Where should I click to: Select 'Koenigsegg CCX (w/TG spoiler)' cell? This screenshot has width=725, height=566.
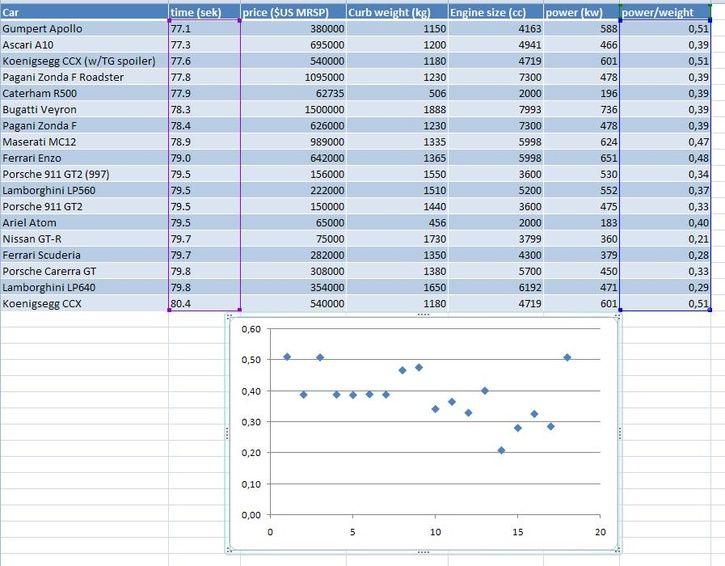pyautogui.click(x=84, y=61)
